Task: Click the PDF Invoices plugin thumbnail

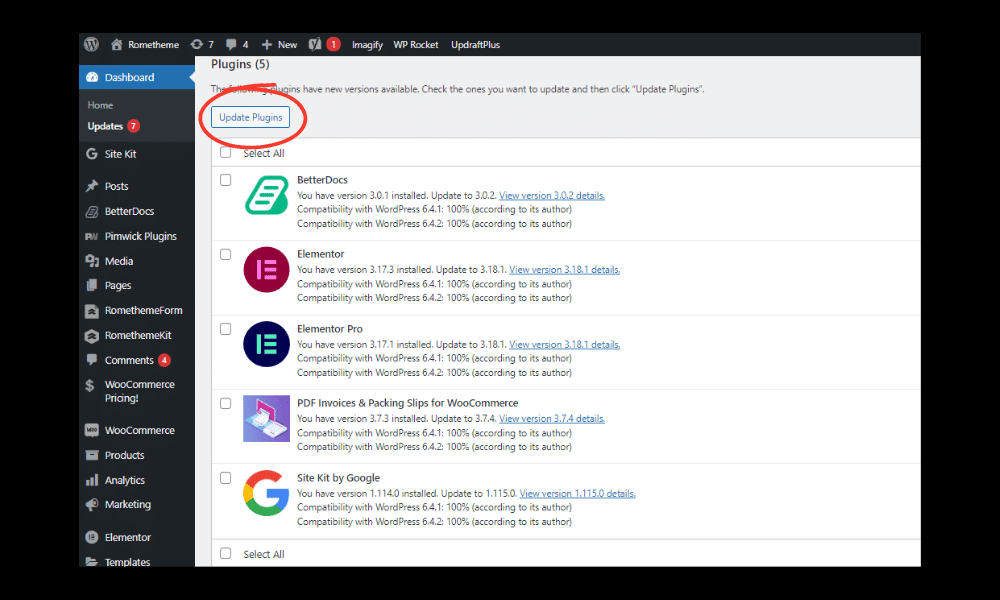Action: point(267,419)
